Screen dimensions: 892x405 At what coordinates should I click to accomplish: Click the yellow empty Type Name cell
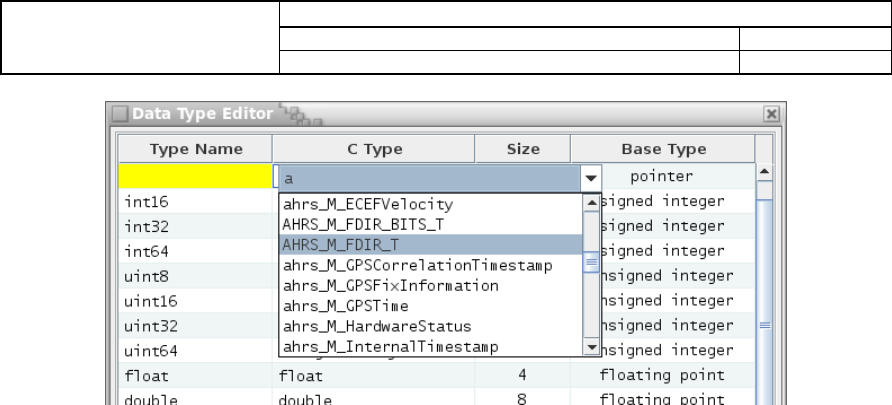196,176
